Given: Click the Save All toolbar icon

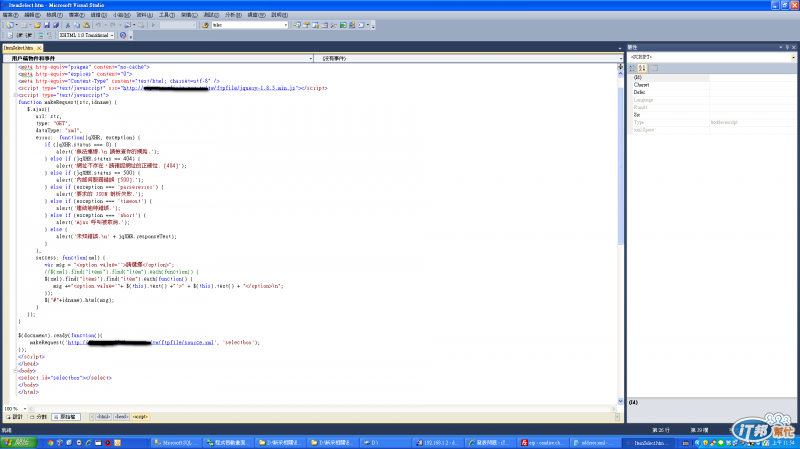Looking at the screenshot, I should (56, 25).
